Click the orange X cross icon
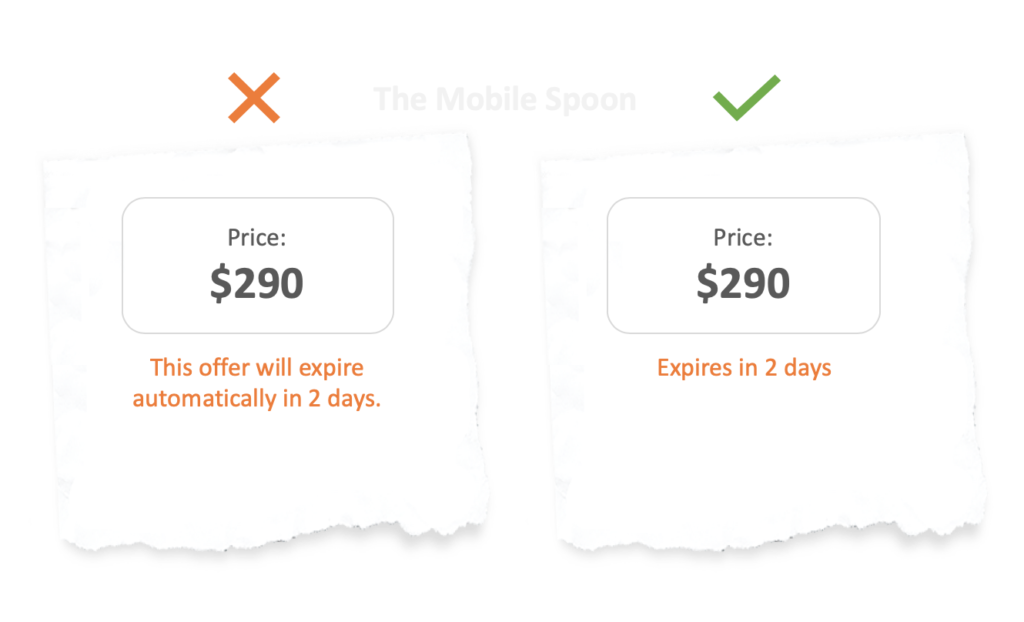The height and width of the screenshot is (622, 1024). pyautogui.click(x=253, y=97)
